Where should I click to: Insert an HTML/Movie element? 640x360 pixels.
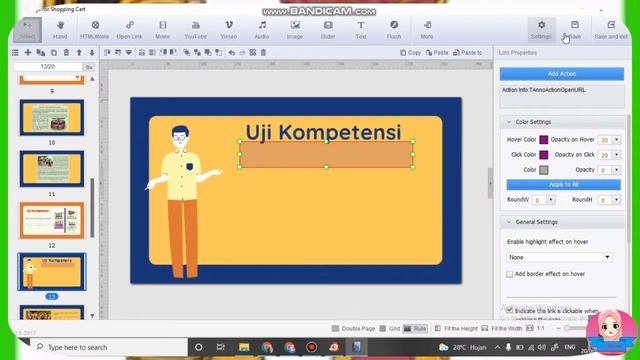point(95,30)
